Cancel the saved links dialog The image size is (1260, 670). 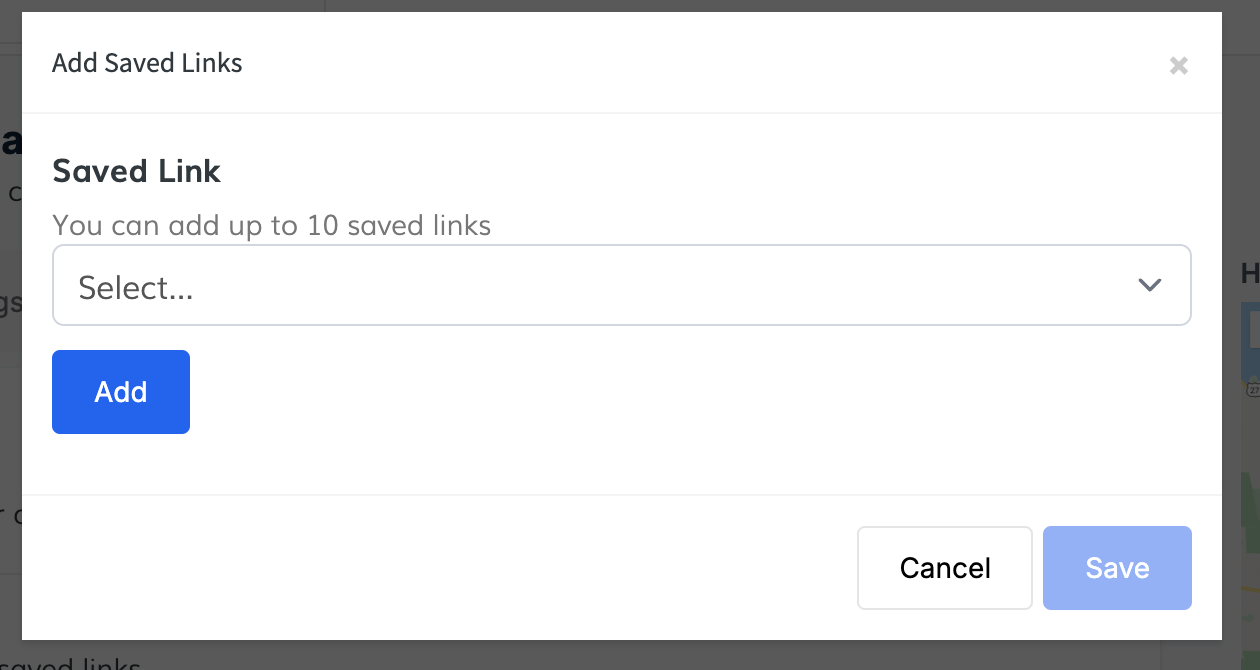pyautogui.click(x=944, y=568)
